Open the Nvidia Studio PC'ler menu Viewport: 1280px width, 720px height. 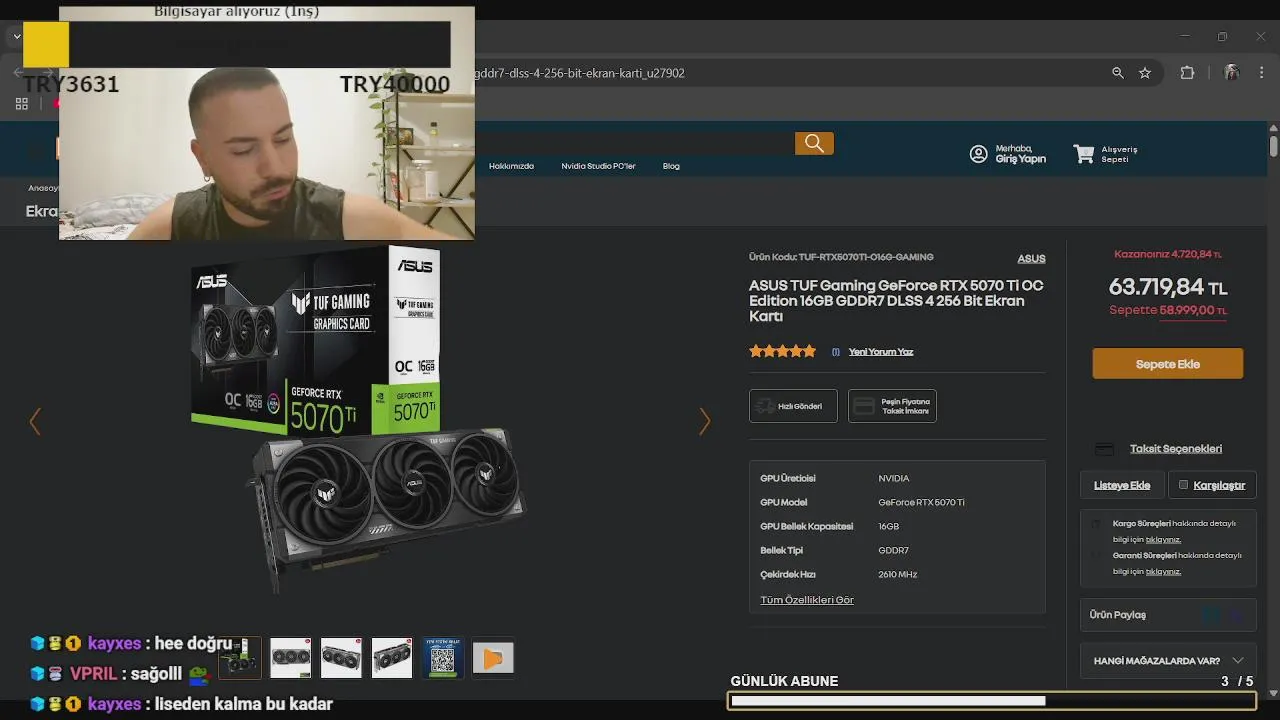pos(598,166)
